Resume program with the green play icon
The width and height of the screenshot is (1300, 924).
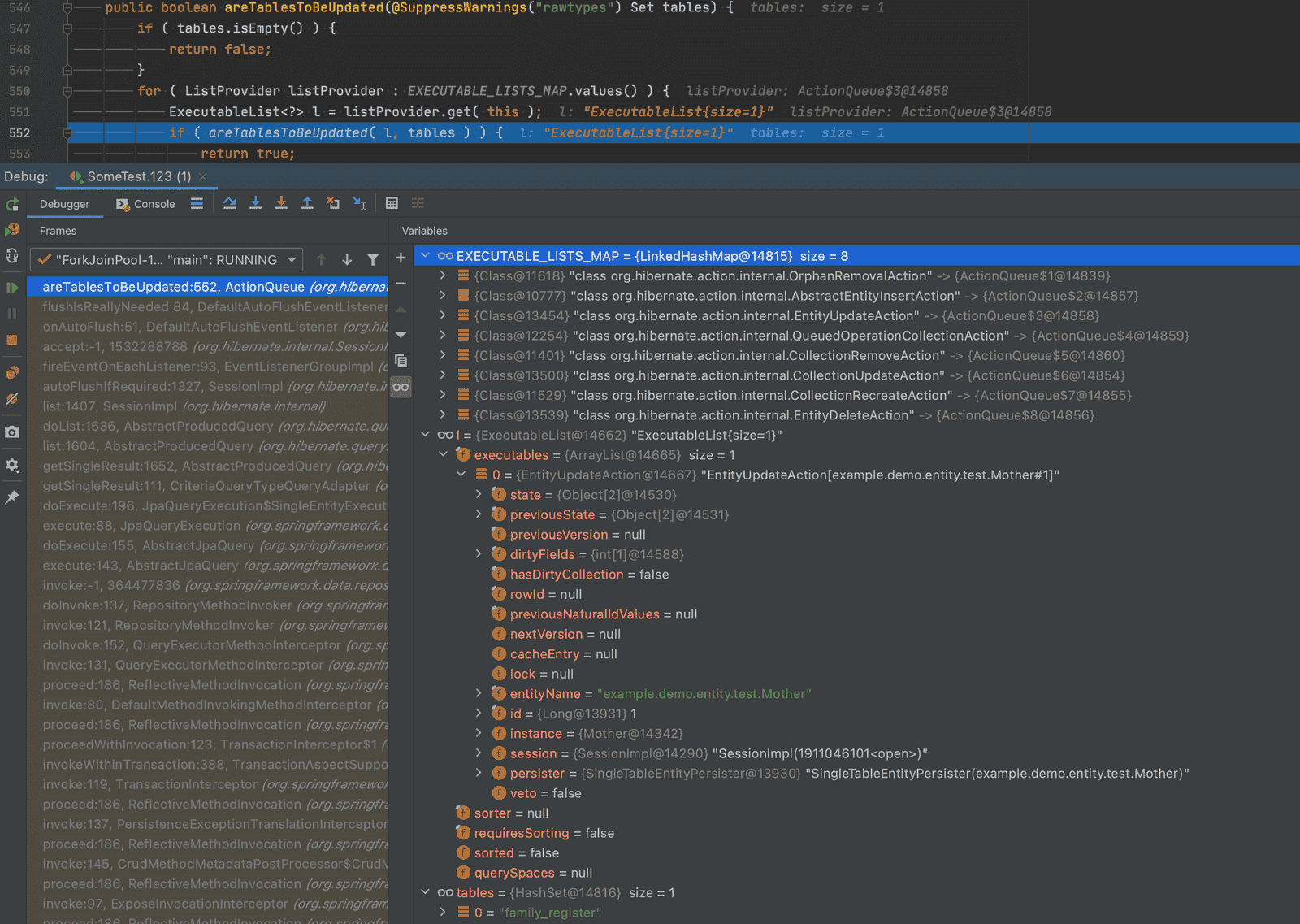pos(12,288)
